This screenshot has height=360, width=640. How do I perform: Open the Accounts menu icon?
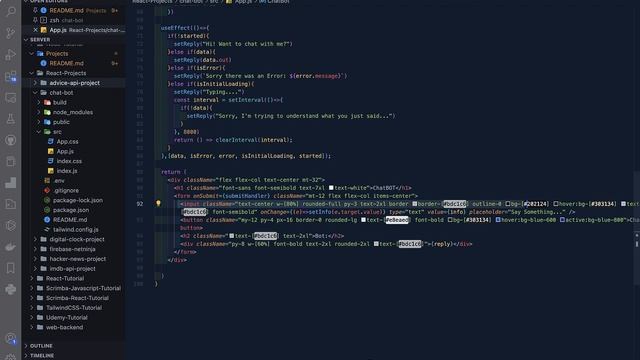pyautogui.click(x=11, y=338)
